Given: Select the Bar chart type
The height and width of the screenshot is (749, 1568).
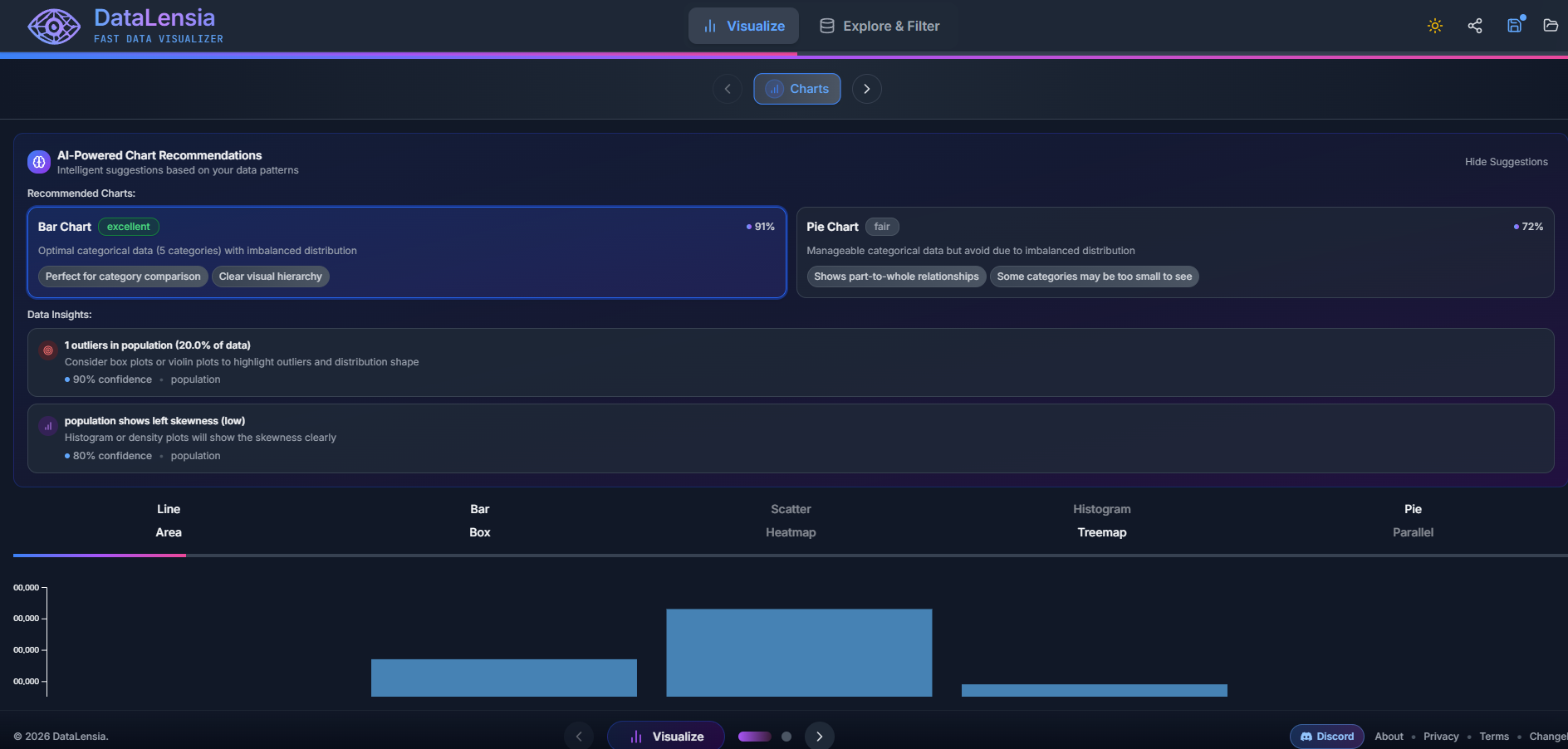Looking at the screenshot, I should pyautogui.click(x=480, y=509).
